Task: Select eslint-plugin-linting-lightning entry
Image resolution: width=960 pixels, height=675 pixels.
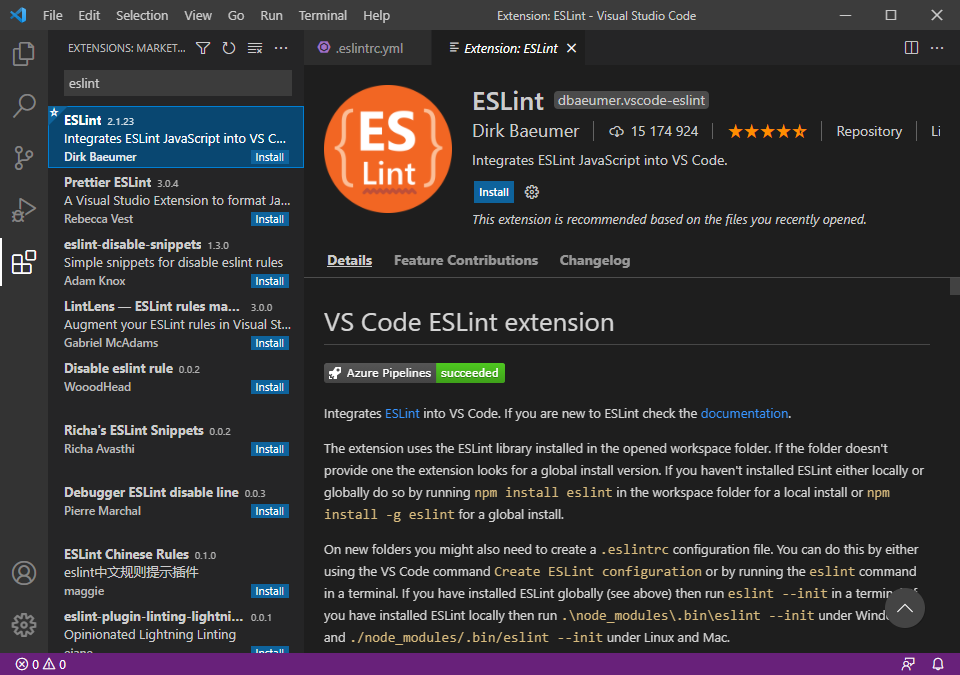Action: tap(176, 627)
